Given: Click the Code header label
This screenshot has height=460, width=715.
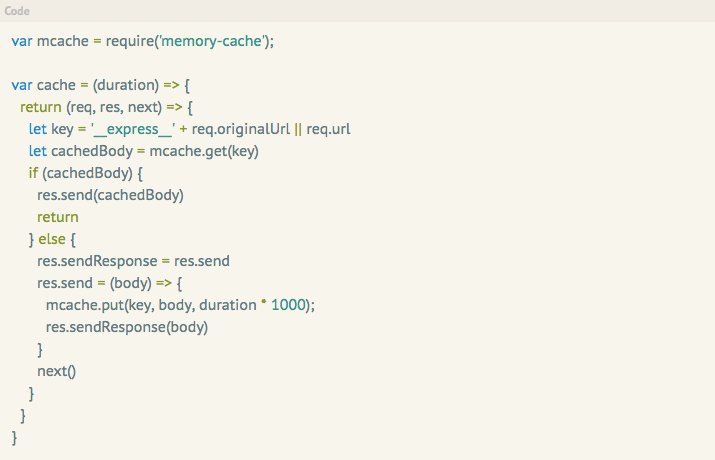Looking at the screenshot, I should [x=17, y=10].
